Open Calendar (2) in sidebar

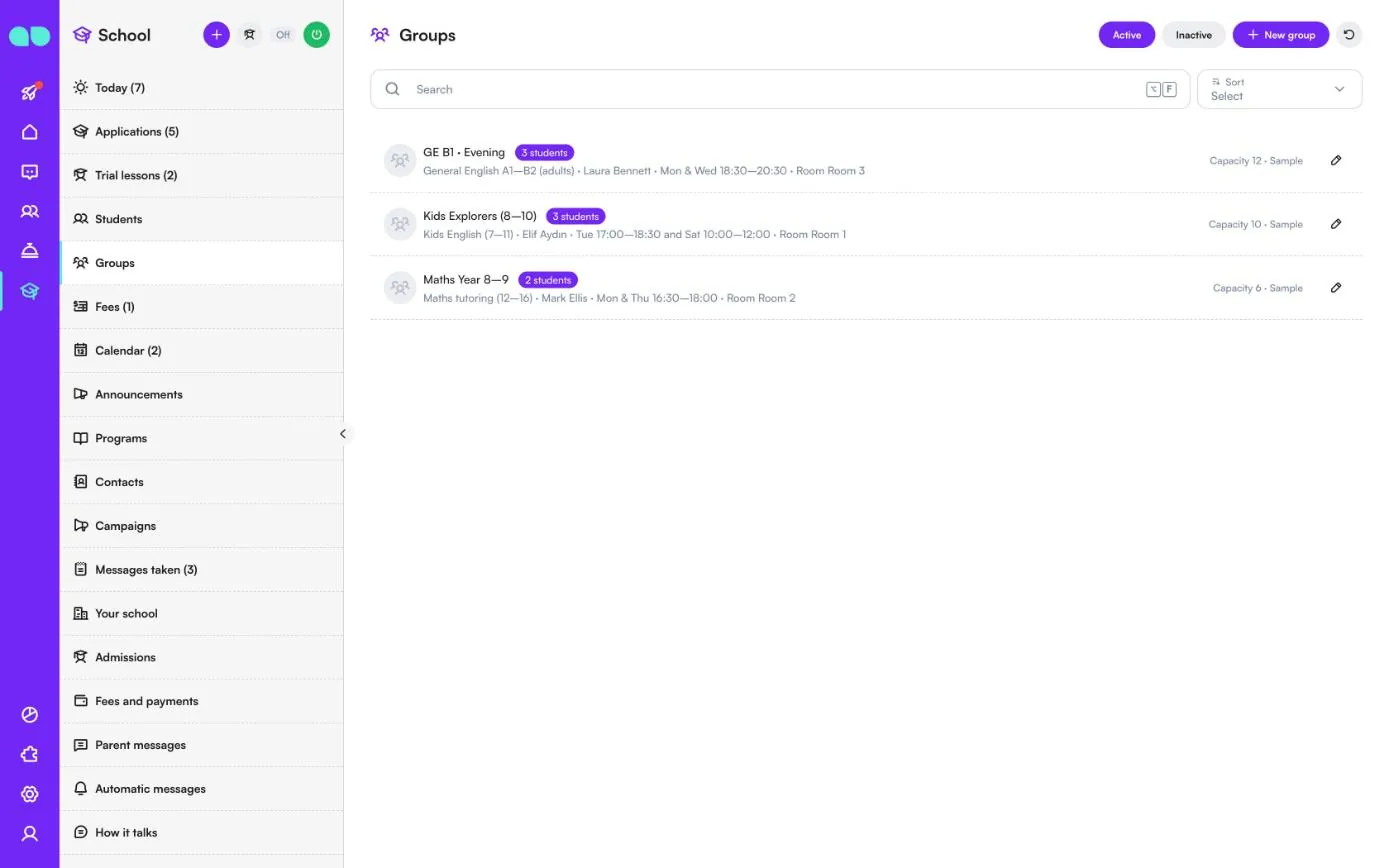(x=201, y=351)
